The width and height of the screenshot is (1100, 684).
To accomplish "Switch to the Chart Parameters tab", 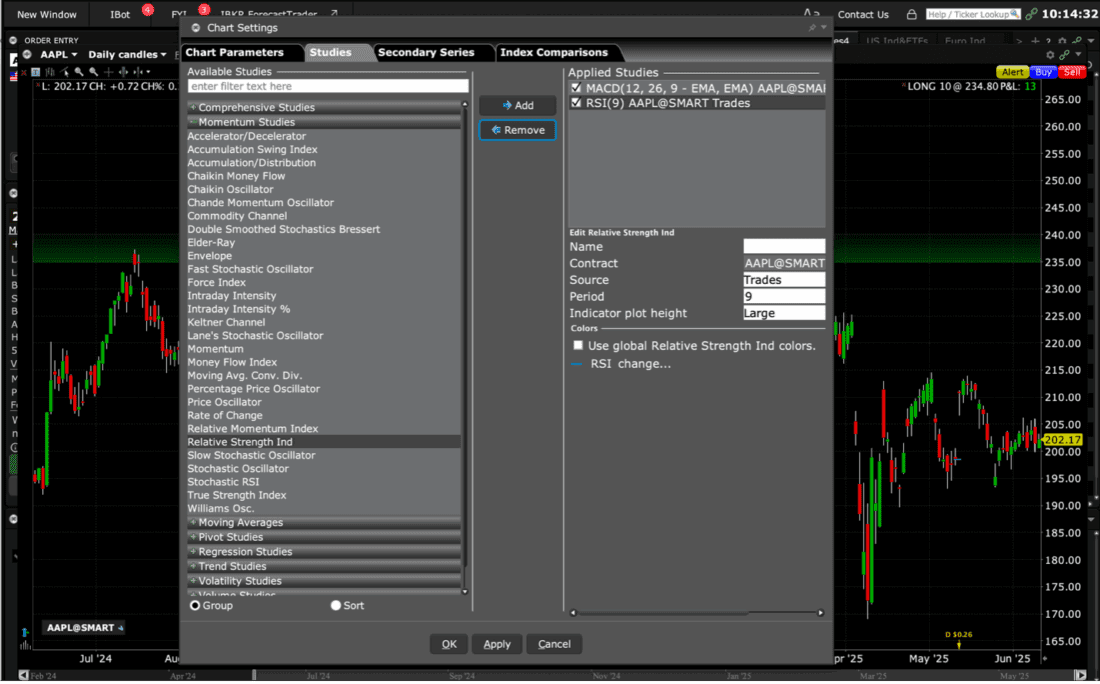I will (235, 52).
